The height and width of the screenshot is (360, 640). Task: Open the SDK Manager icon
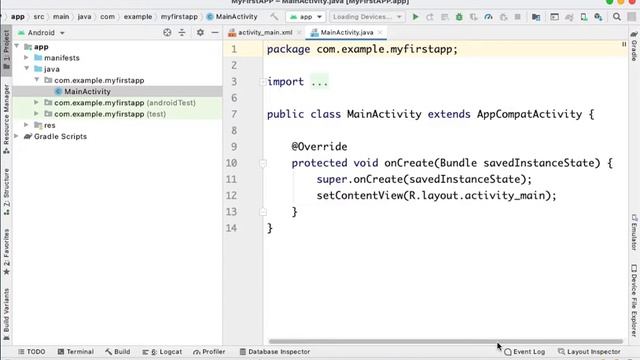[598, 17]
